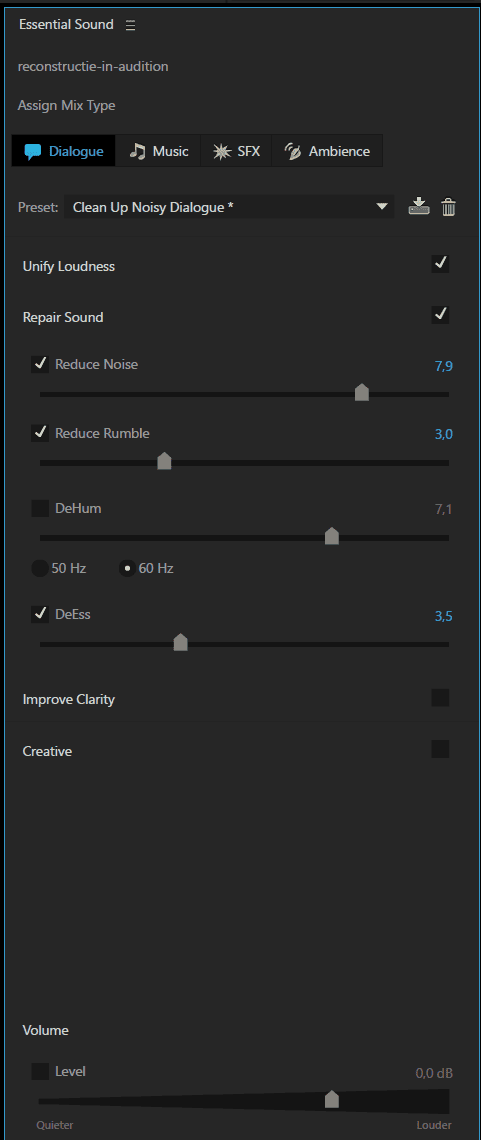The height and width of the screenshot is (1140, 481).
Task: Save current settings as preset icon
Action: [x=419, y=207]
